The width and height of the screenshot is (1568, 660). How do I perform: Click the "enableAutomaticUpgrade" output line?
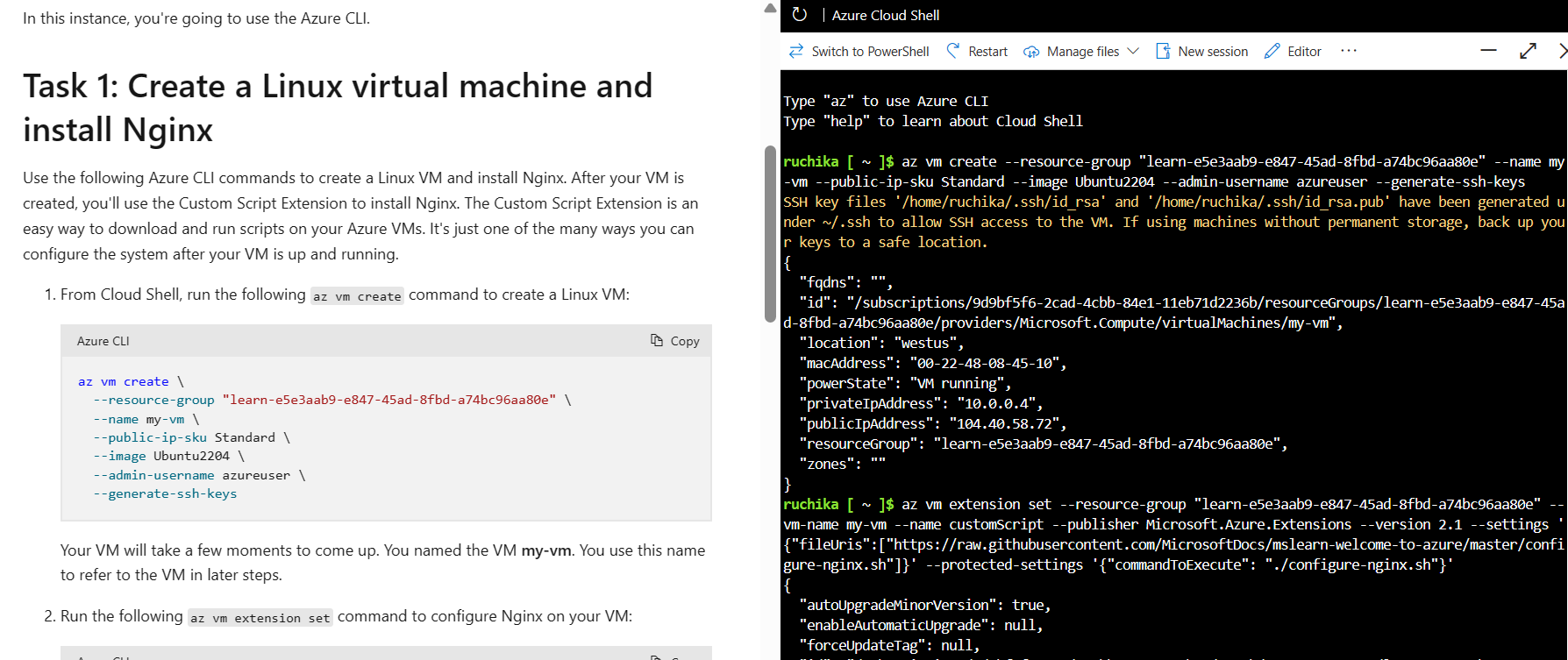tap(921, 625)
